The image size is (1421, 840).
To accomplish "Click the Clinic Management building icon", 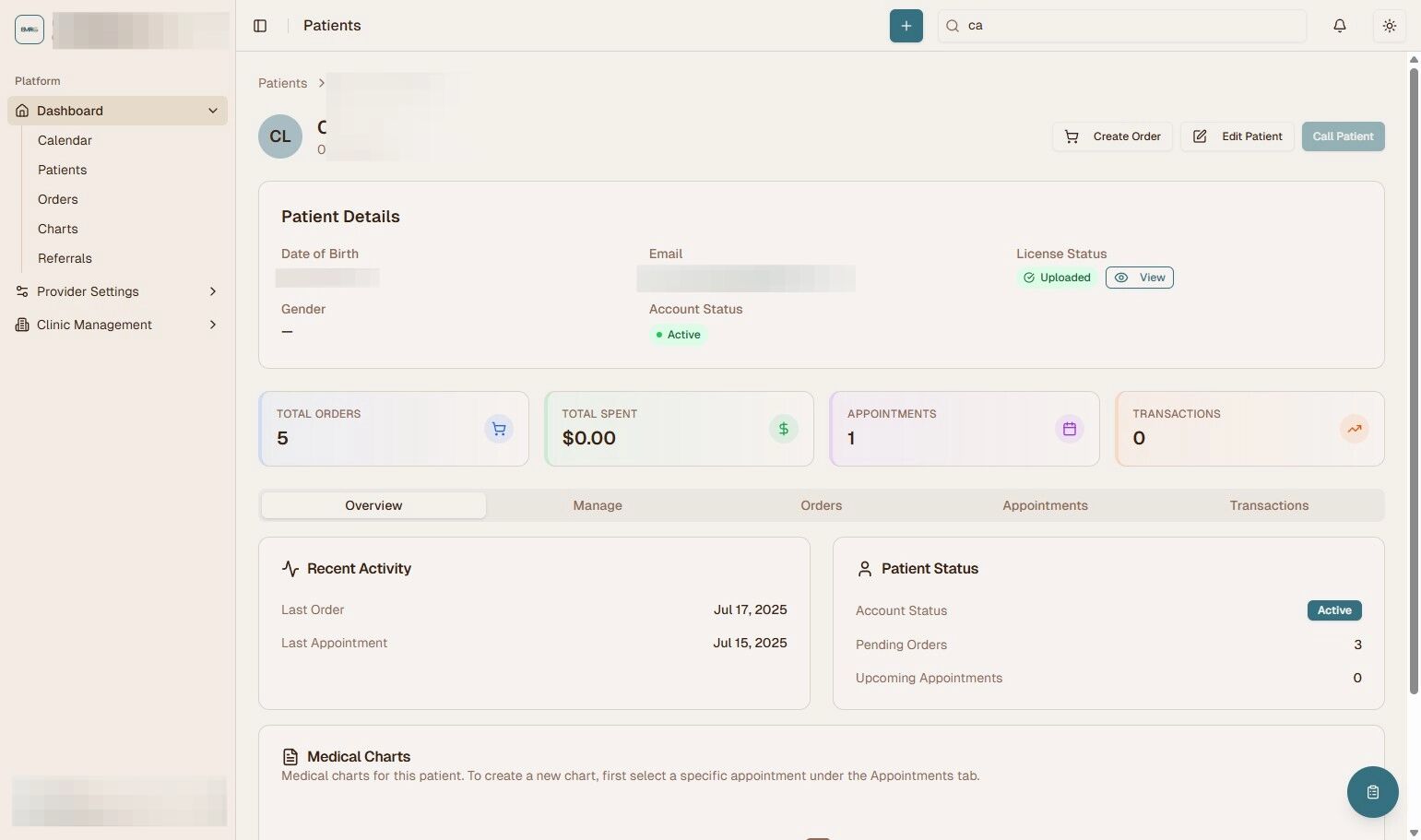I will [x=22, y=325].
